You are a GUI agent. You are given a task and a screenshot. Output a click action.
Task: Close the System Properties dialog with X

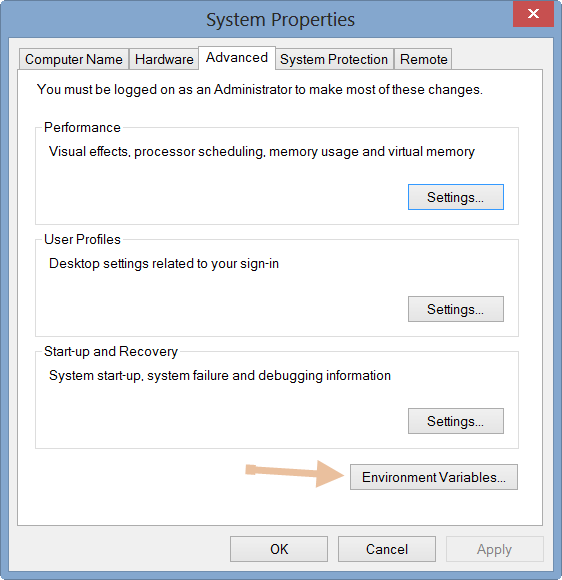click(533, 14)
